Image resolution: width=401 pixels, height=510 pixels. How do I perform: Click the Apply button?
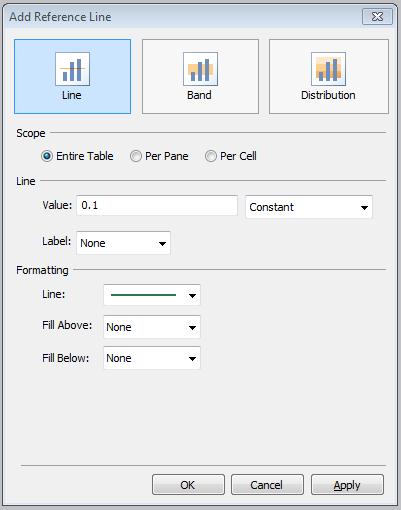coord(347,485)
